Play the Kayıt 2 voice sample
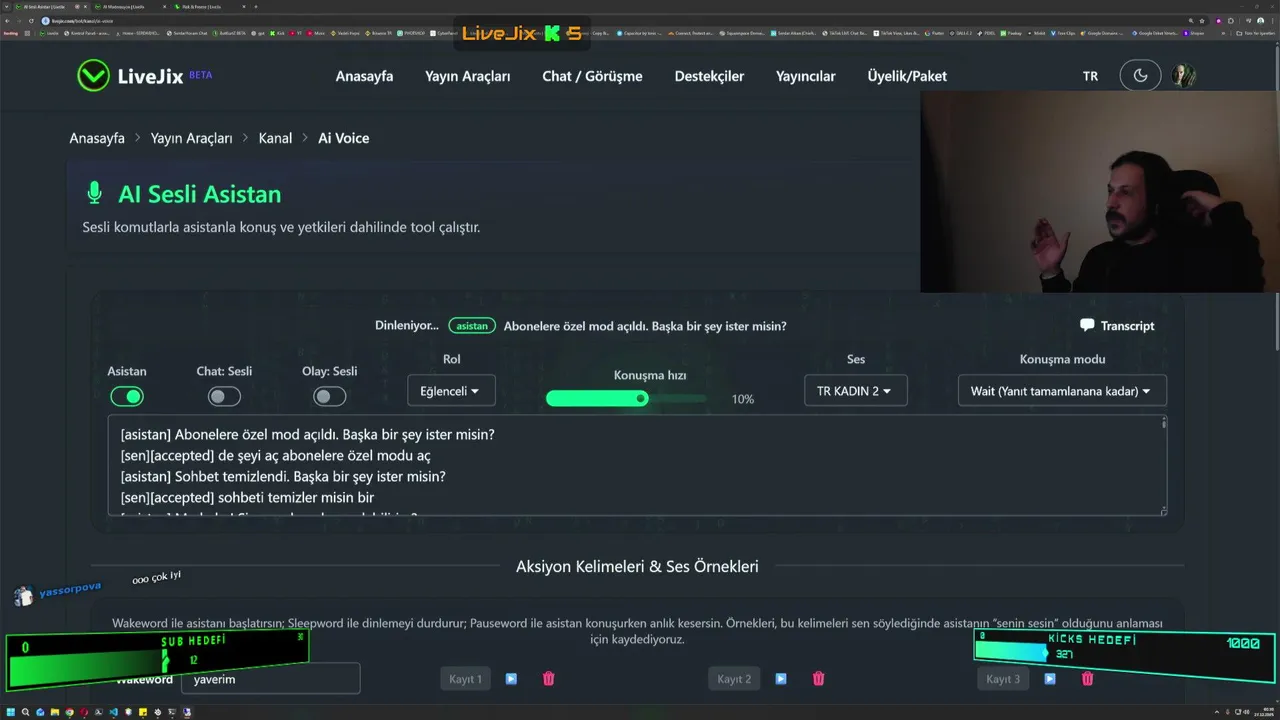 point(781,679)
